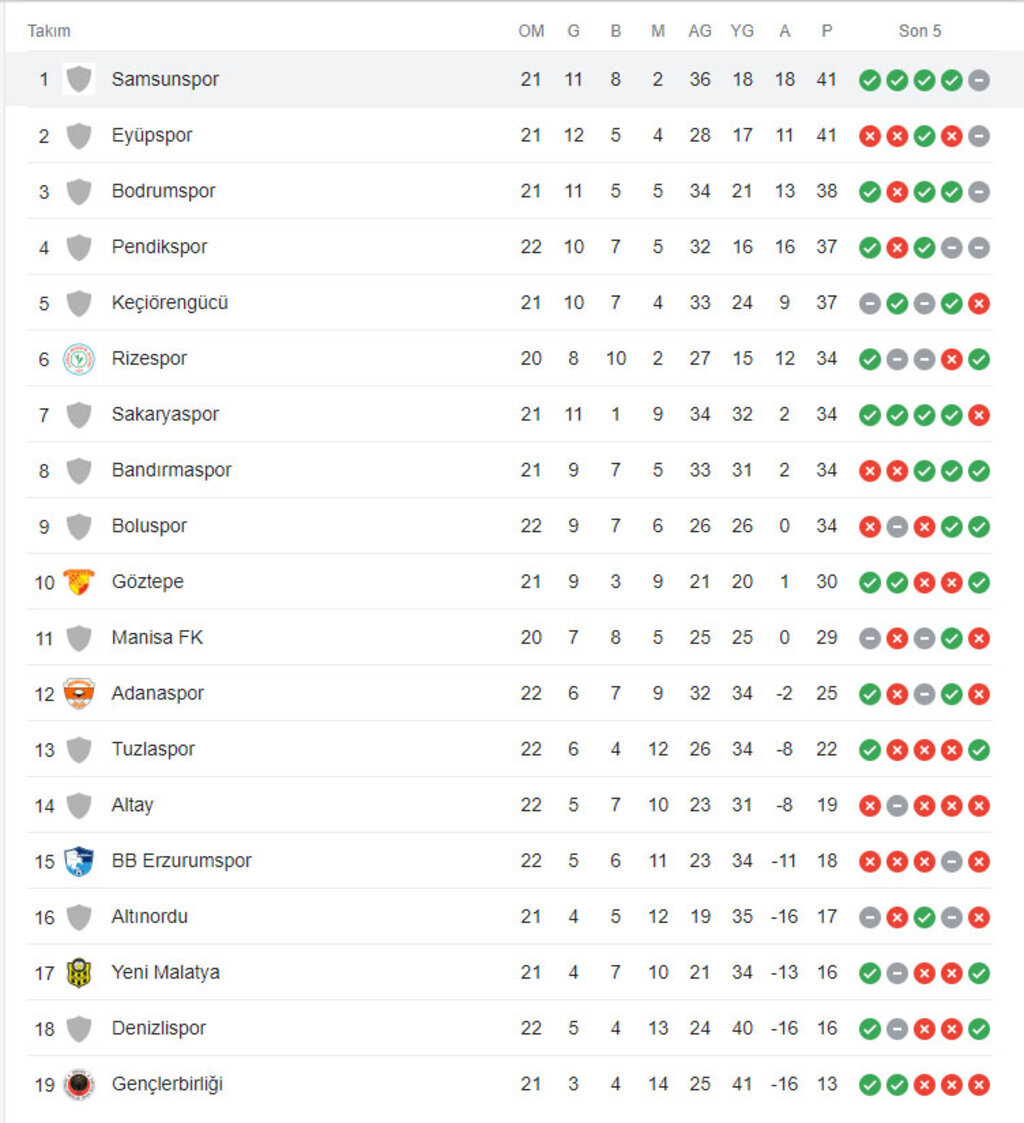Click the Takım column header
This screenshot has width=1024, height=1123.
[x=49, y=31]
